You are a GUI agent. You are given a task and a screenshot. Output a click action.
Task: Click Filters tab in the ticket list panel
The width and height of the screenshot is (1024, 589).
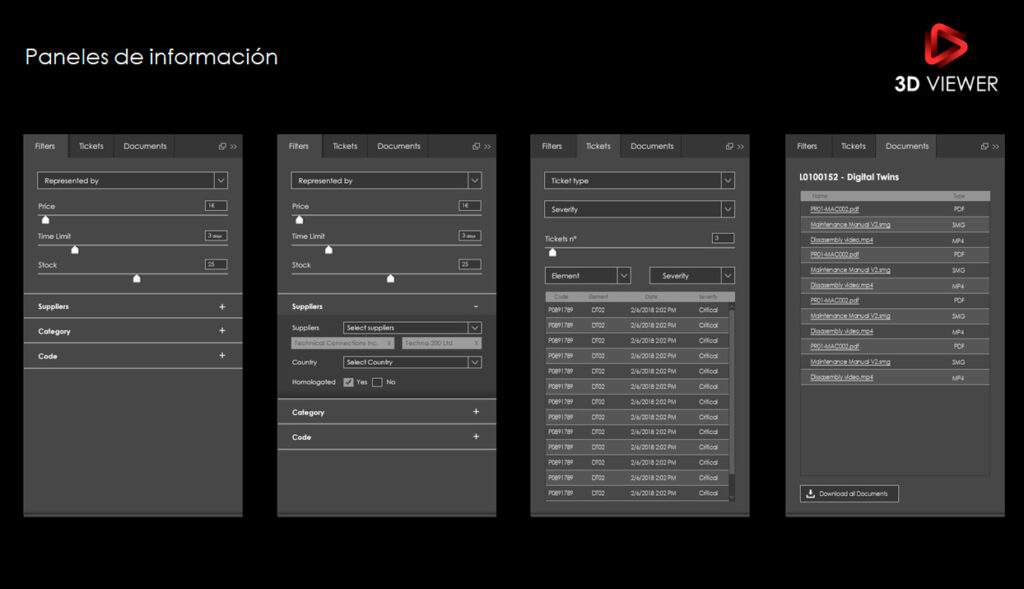click(552, 146)
